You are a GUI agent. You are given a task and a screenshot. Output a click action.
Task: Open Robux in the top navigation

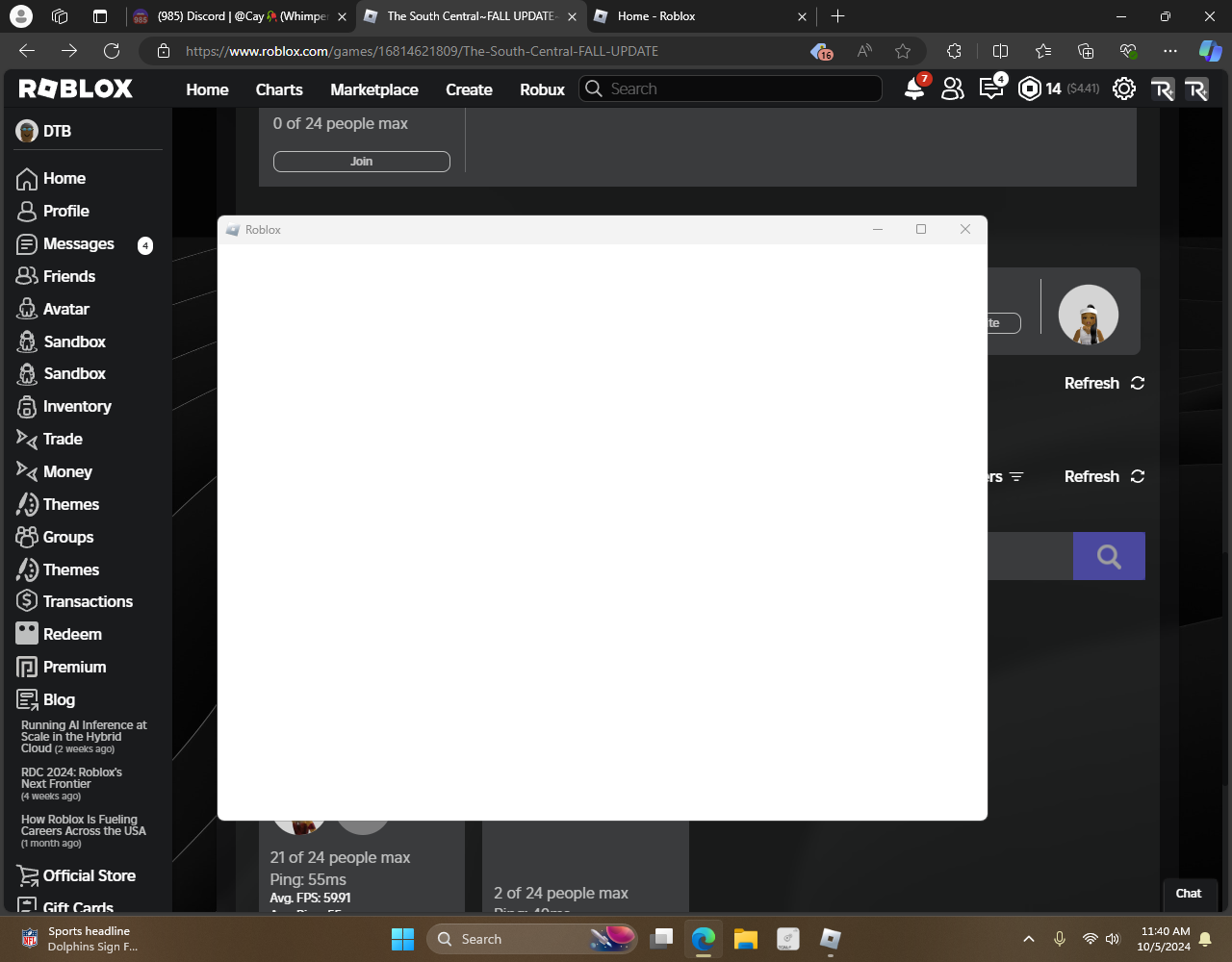(x=542, y=89)
